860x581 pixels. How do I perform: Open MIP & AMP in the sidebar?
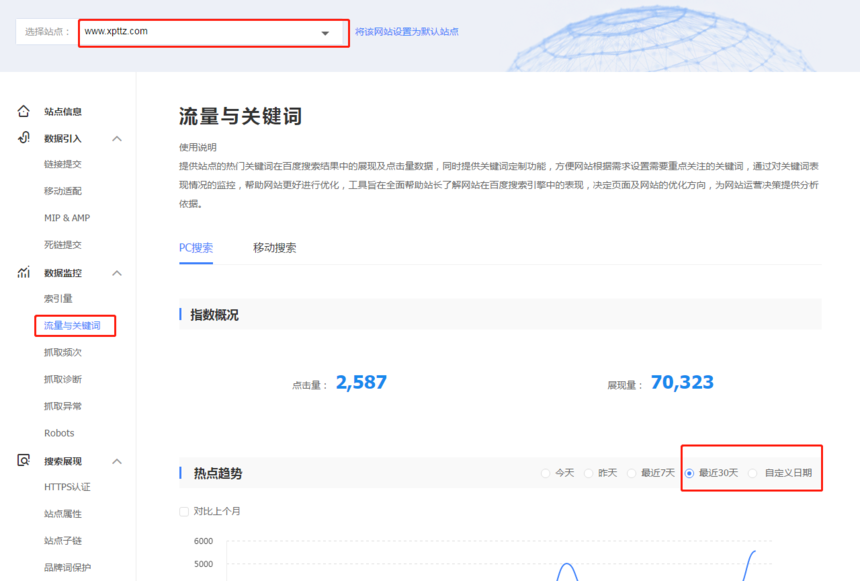67,218
